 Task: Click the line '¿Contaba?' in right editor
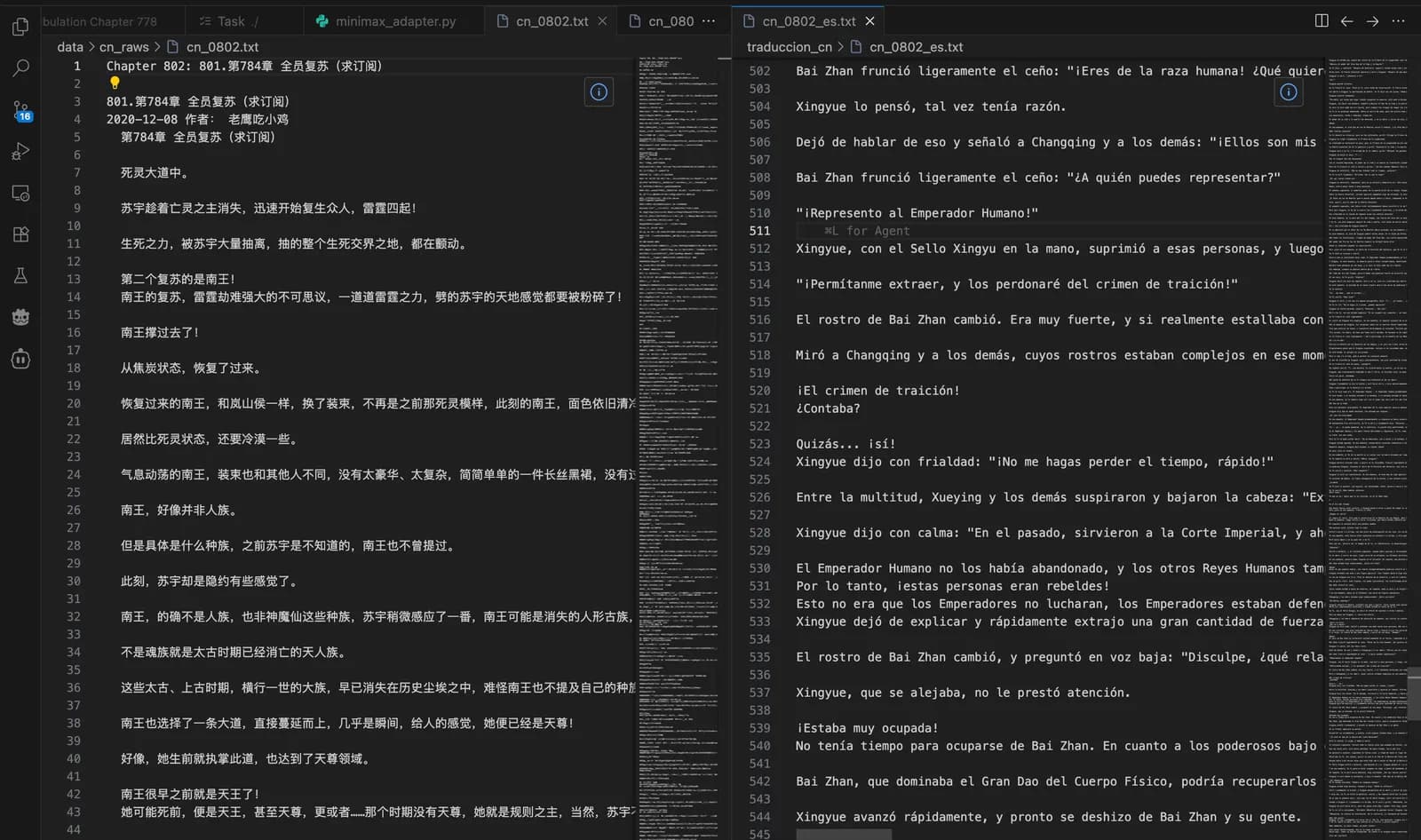(828, 408)
